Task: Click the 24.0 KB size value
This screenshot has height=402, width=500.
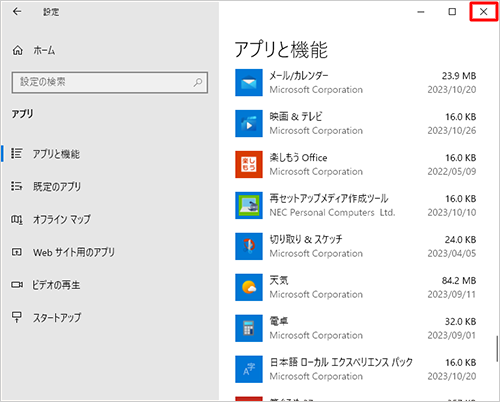Action: (460, 240)
